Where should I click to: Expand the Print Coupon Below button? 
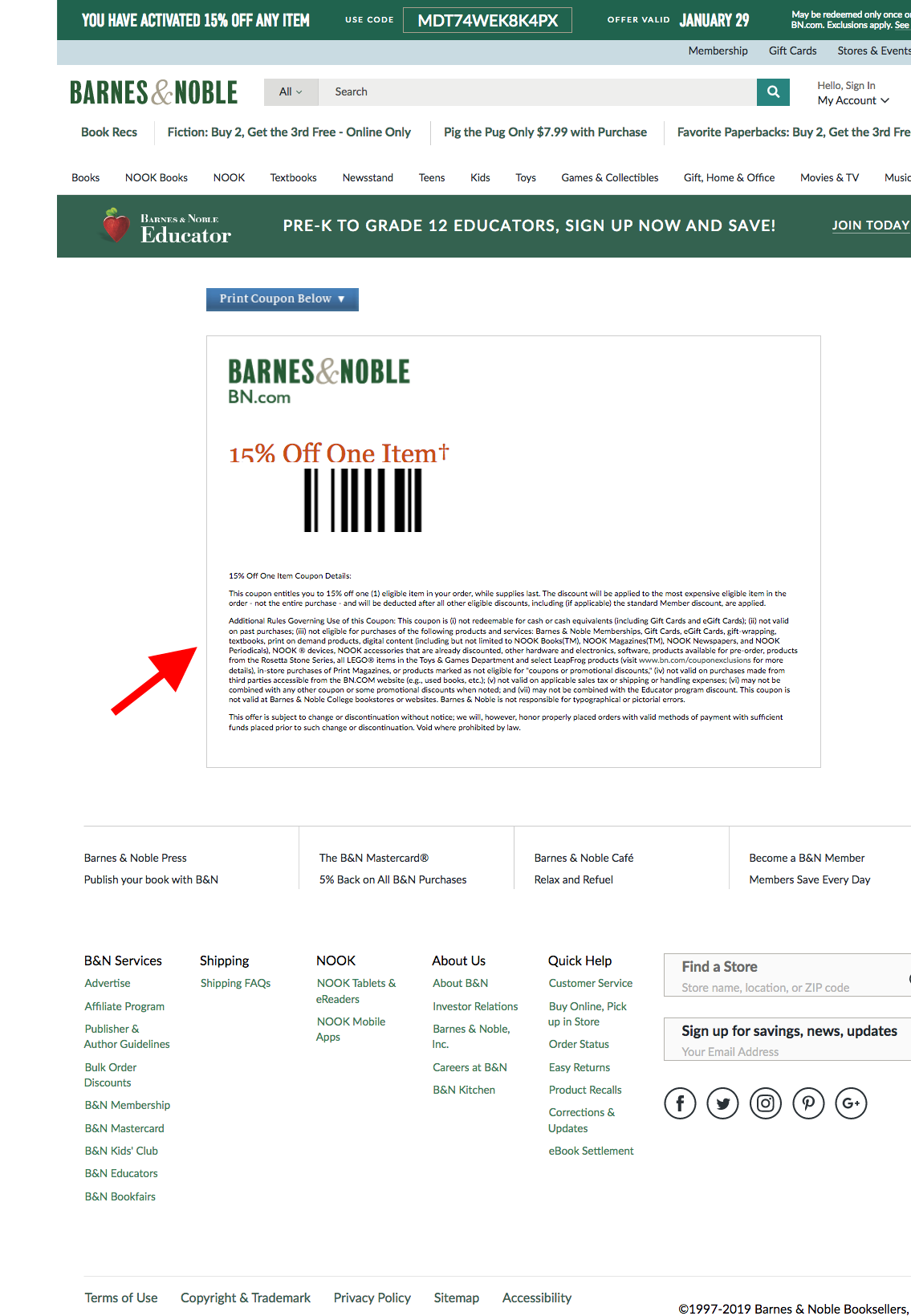click(x=282, y=299)
